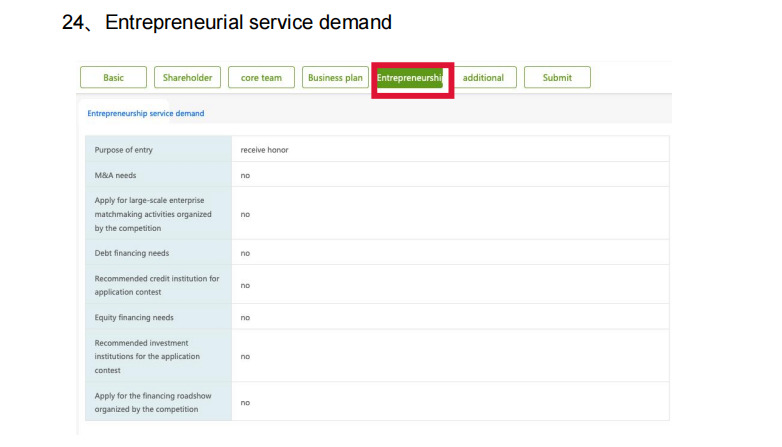Image resolution: width=782 pixels, height=447 pixels.
Task: Select the no value for matchmaking activities
Action: (x=245, y=214)
